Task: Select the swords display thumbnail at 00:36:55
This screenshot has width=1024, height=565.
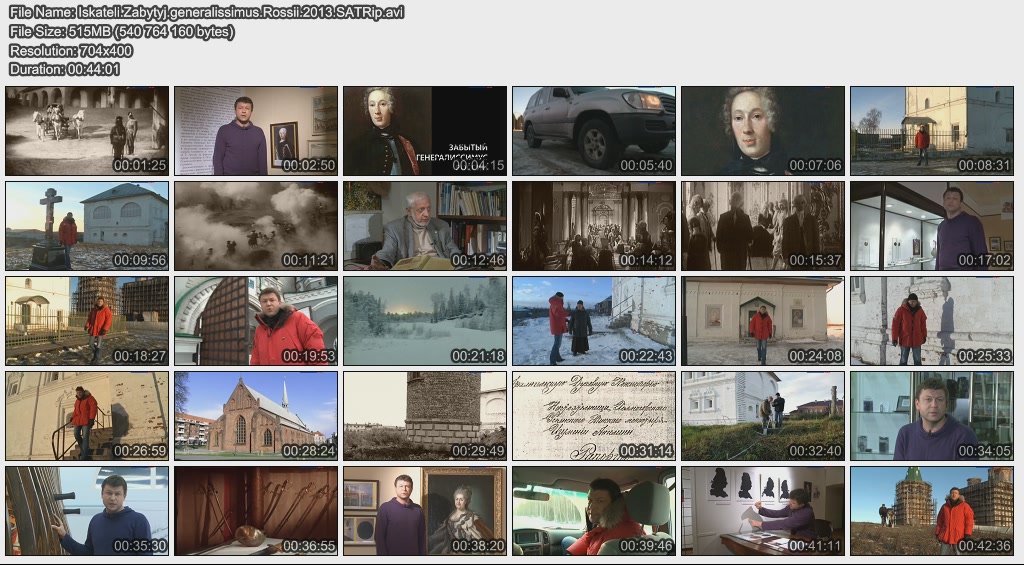Action: (256, 511)
